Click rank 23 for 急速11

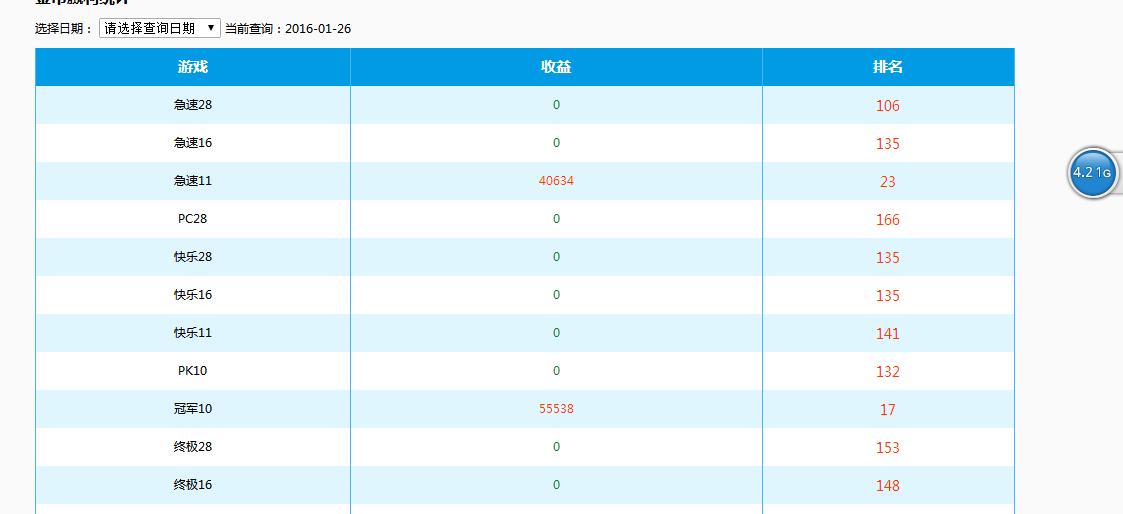coord(887,182)
